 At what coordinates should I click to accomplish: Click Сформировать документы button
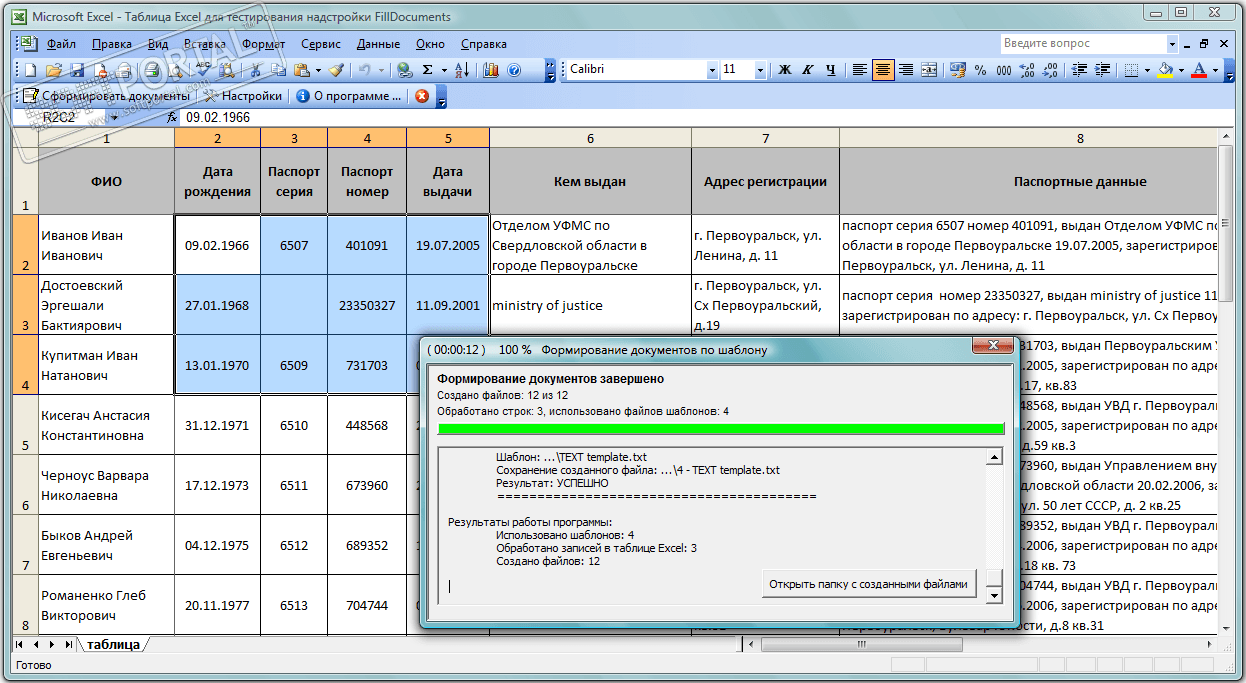click(x=106, y=96)
